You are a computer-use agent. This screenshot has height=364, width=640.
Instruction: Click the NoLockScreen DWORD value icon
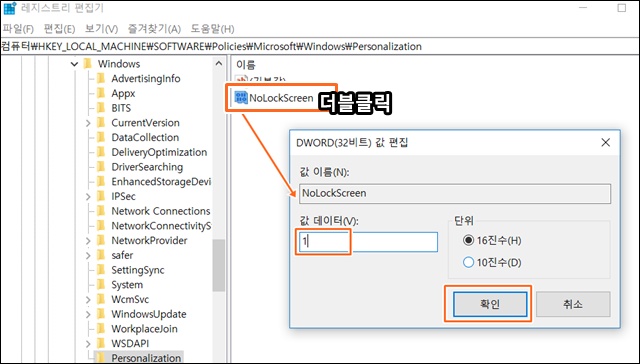click(241, 98)
